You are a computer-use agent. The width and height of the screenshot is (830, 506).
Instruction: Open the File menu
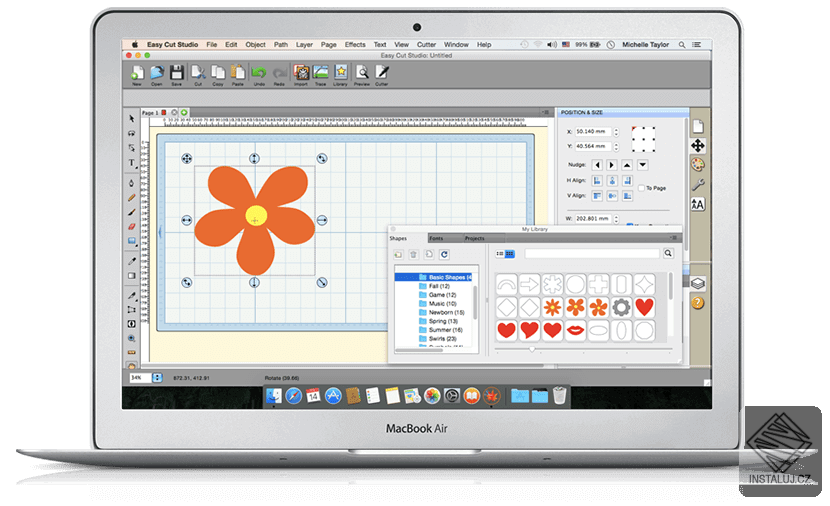(212, 44)
